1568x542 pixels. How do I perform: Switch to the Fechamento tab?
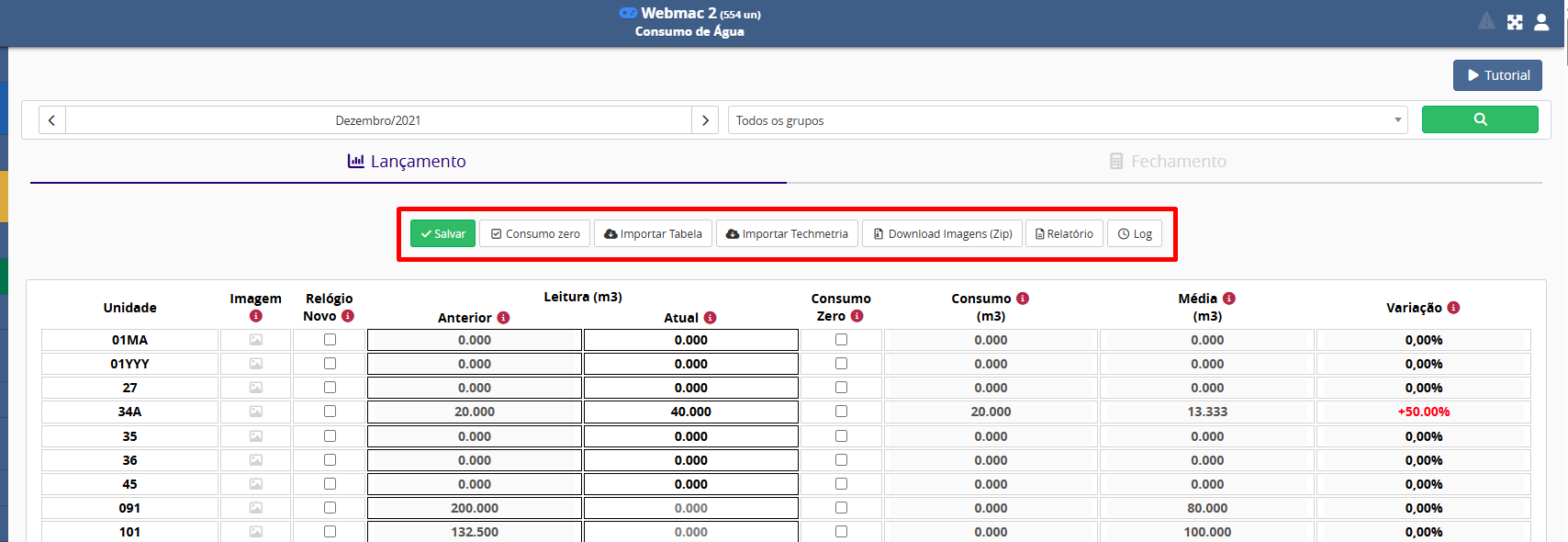click(1168, 162)
